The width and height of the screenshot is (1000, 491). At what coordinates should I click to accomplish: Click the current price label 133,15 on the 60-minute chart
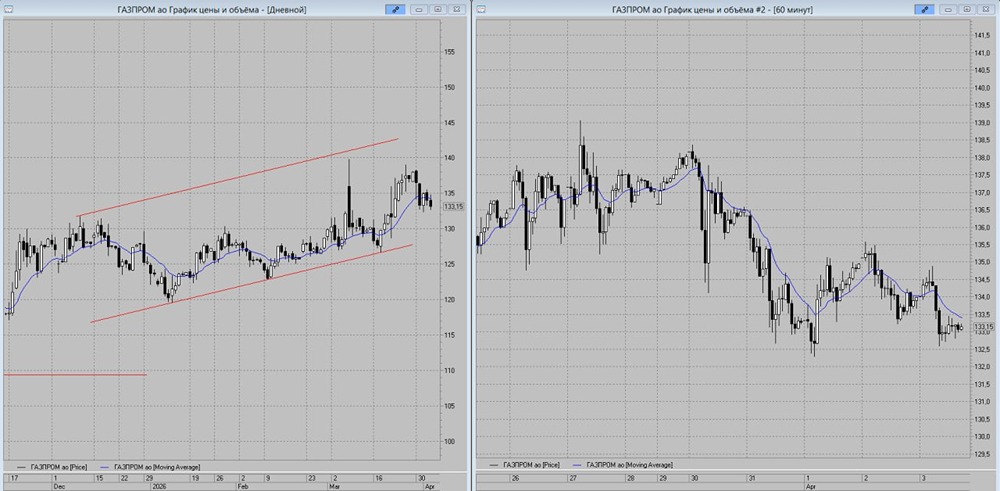pyautogui.click(x=986, y=326)
